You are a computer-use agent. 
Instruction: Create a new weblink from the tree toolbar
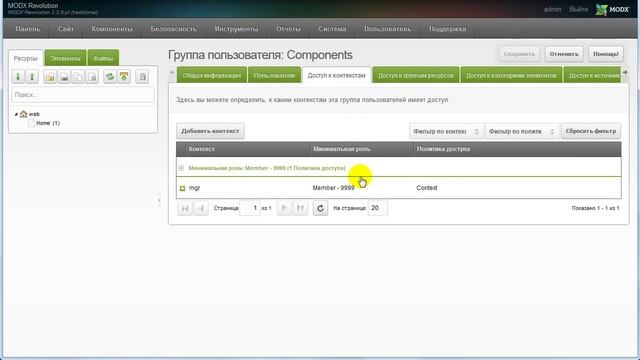(x=64, y=77)
